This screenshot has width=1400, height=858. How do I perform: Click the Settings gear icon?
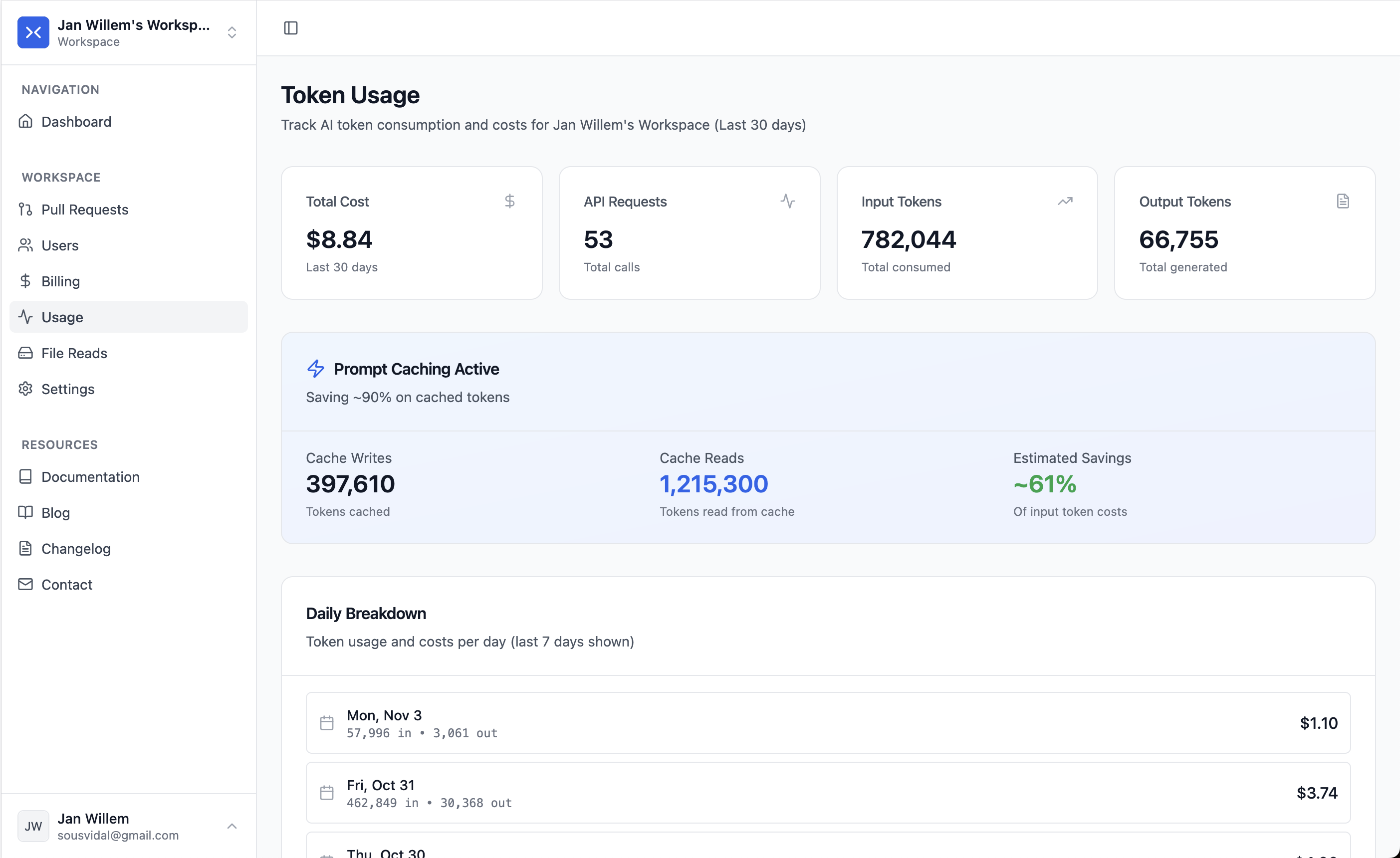coord(25,389)
